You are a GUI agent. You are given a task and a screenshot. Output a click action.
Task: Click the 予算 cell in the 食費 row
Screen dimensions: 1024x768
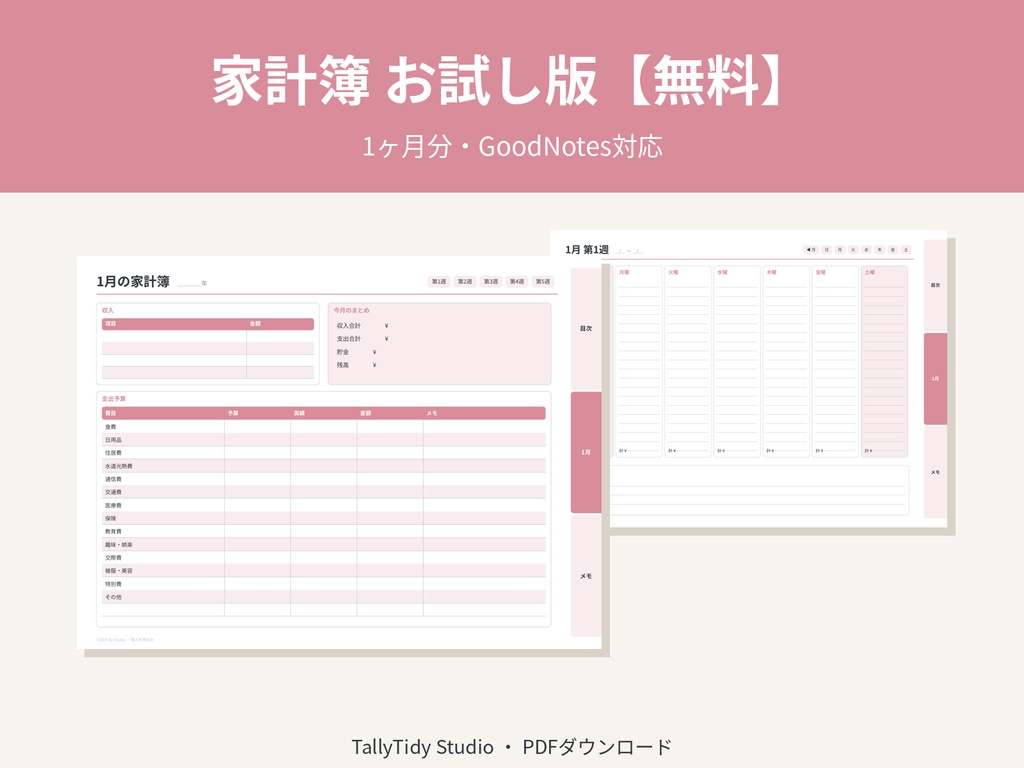[x=257, y=426]
